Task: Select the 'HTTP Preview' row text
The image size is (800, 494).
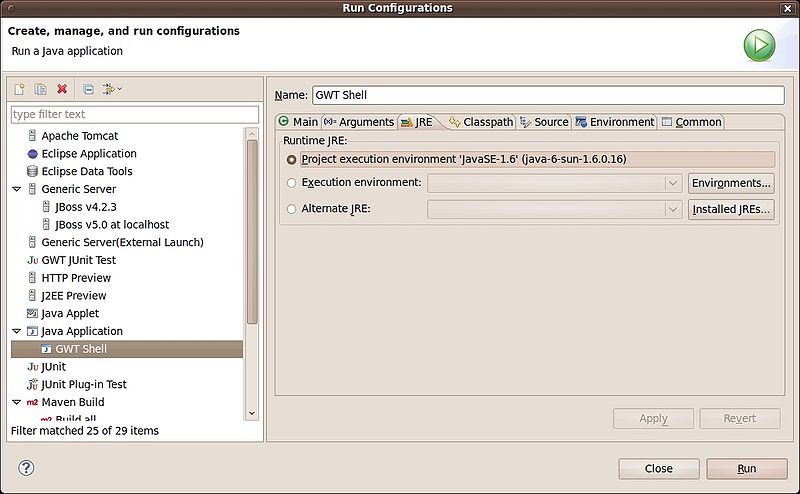Action: pyautogui.click(x=76, y=278)
